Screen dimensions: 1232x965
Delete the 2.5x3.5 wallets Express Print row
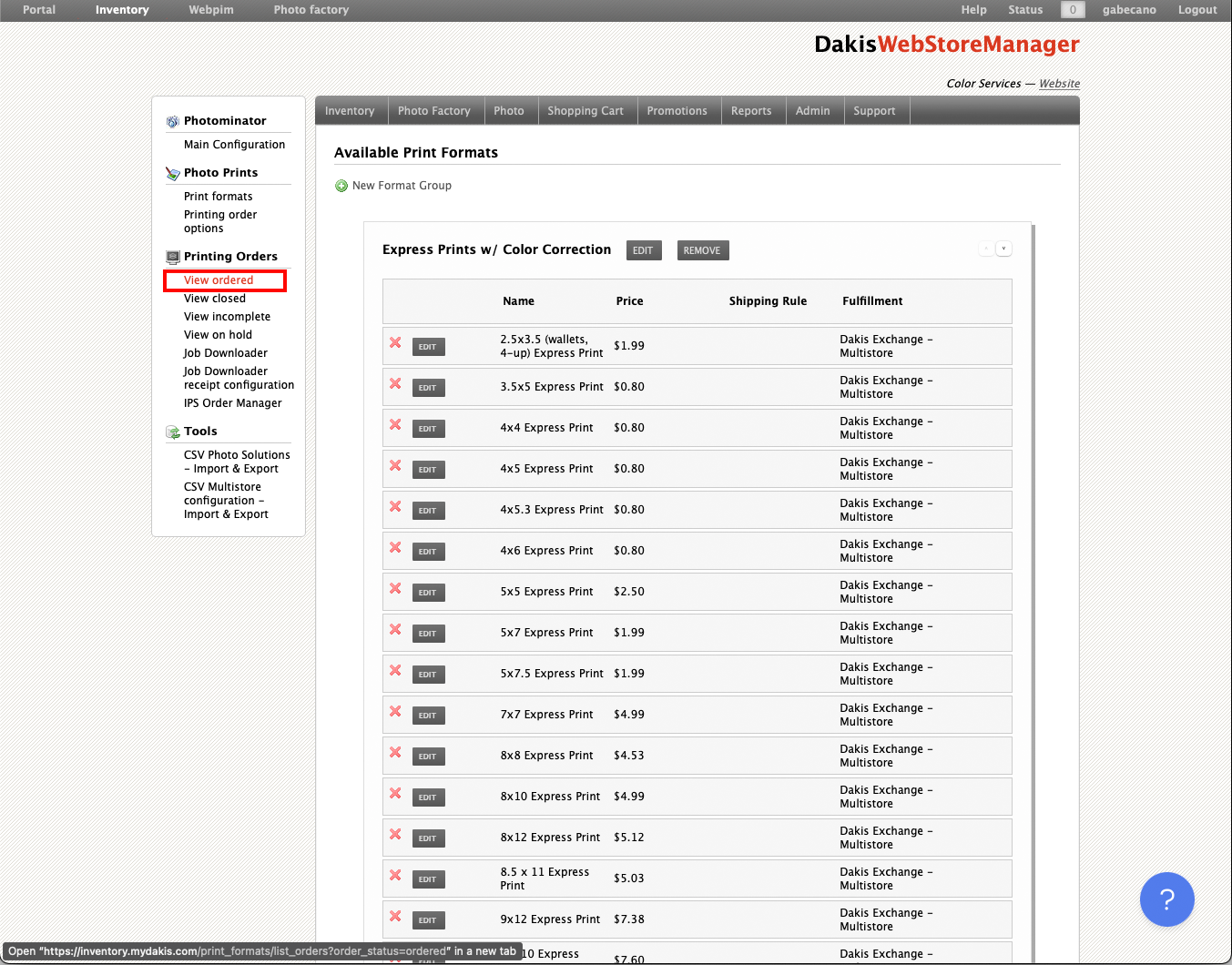pyautogui.click(x=395, y=342)
